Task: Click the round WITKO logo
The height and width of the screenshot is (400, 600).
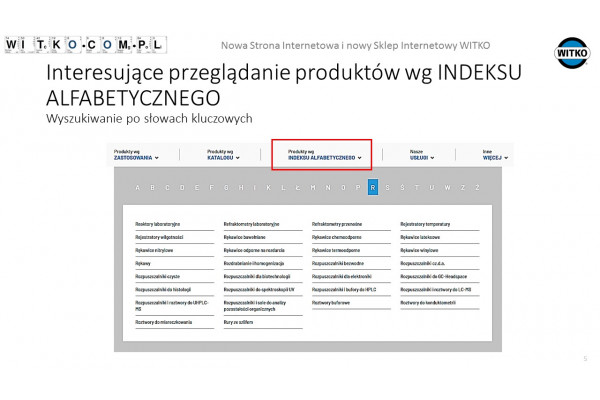Action: [x=572, y=53]
